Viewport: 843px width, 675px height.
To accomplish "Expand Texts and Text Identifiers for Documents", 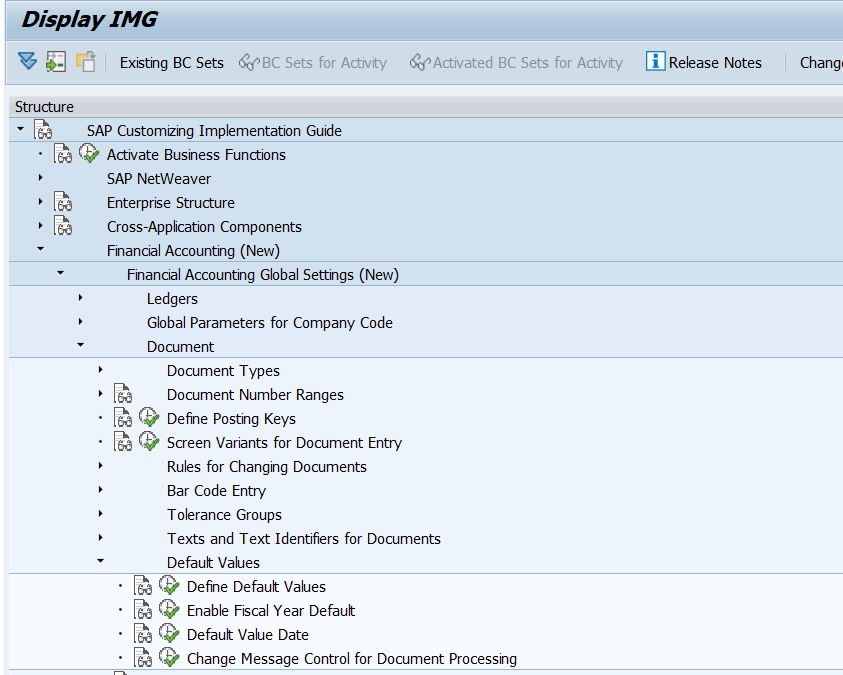I will [101, 537].
